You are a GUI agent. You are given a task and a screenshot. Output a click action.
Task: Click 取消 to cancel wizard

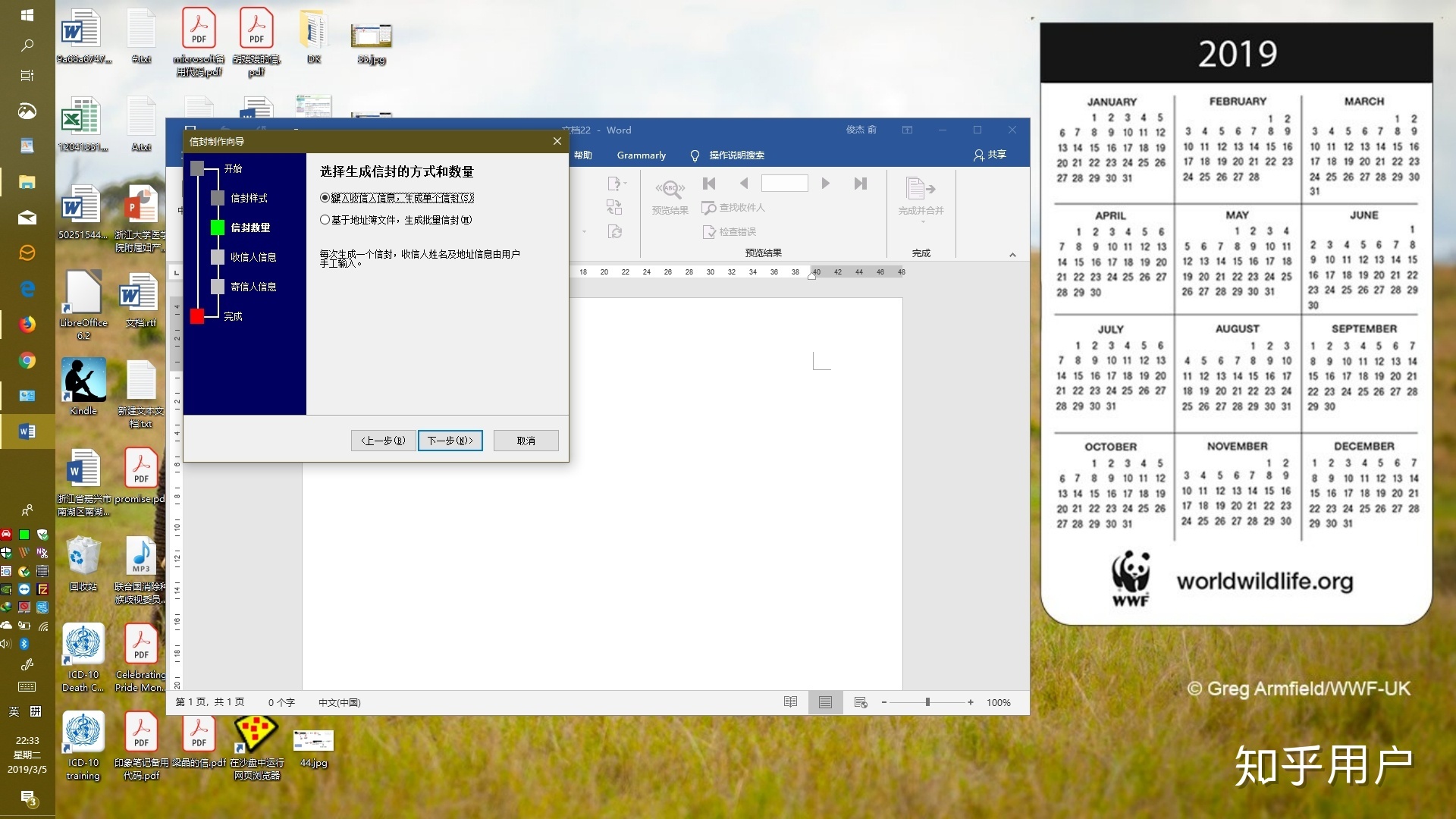[525, 440]
